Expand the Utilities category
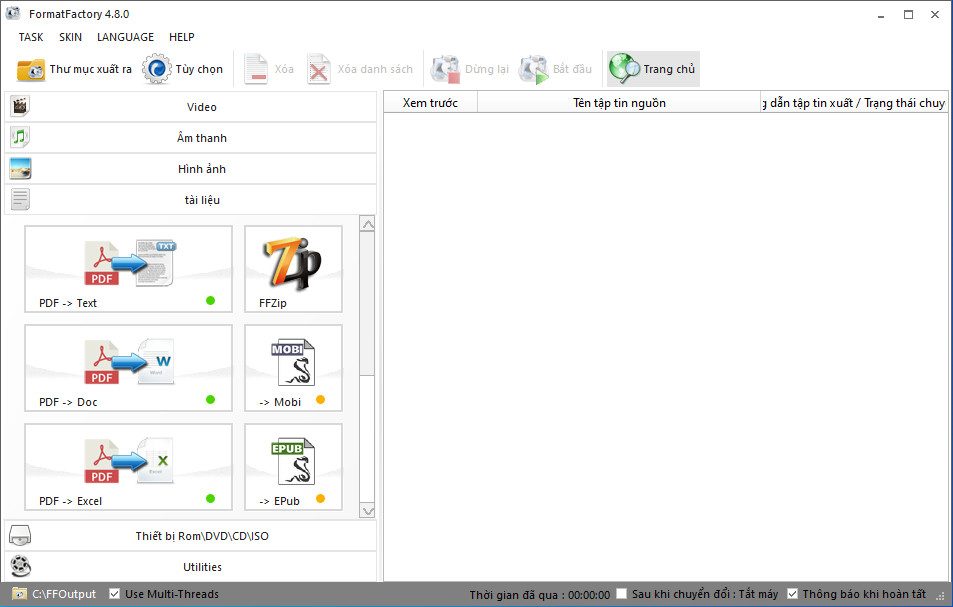953x607 pixels. point(190,567)
